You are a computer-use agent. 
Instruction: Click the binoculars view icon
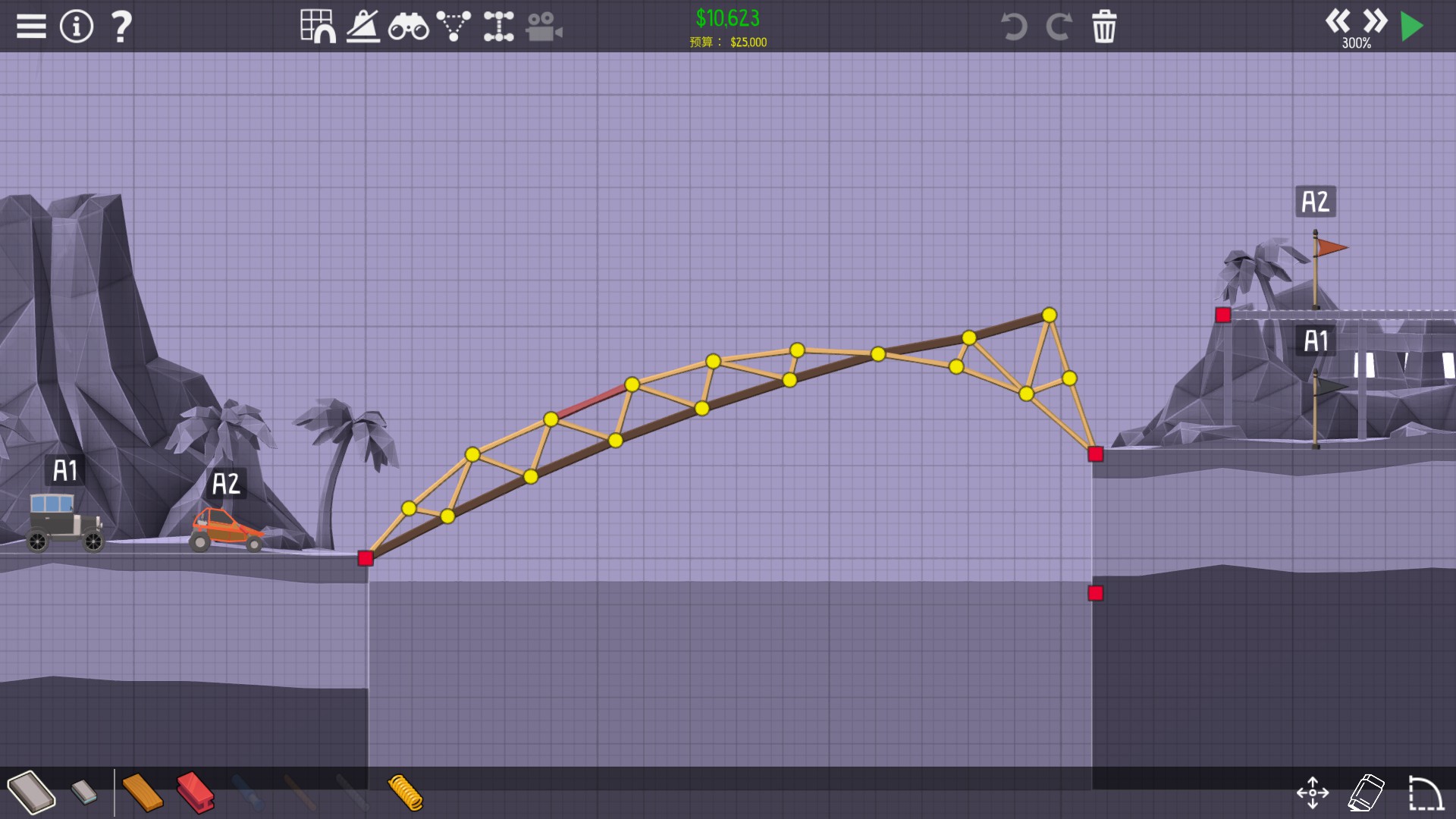coord(408,27)
